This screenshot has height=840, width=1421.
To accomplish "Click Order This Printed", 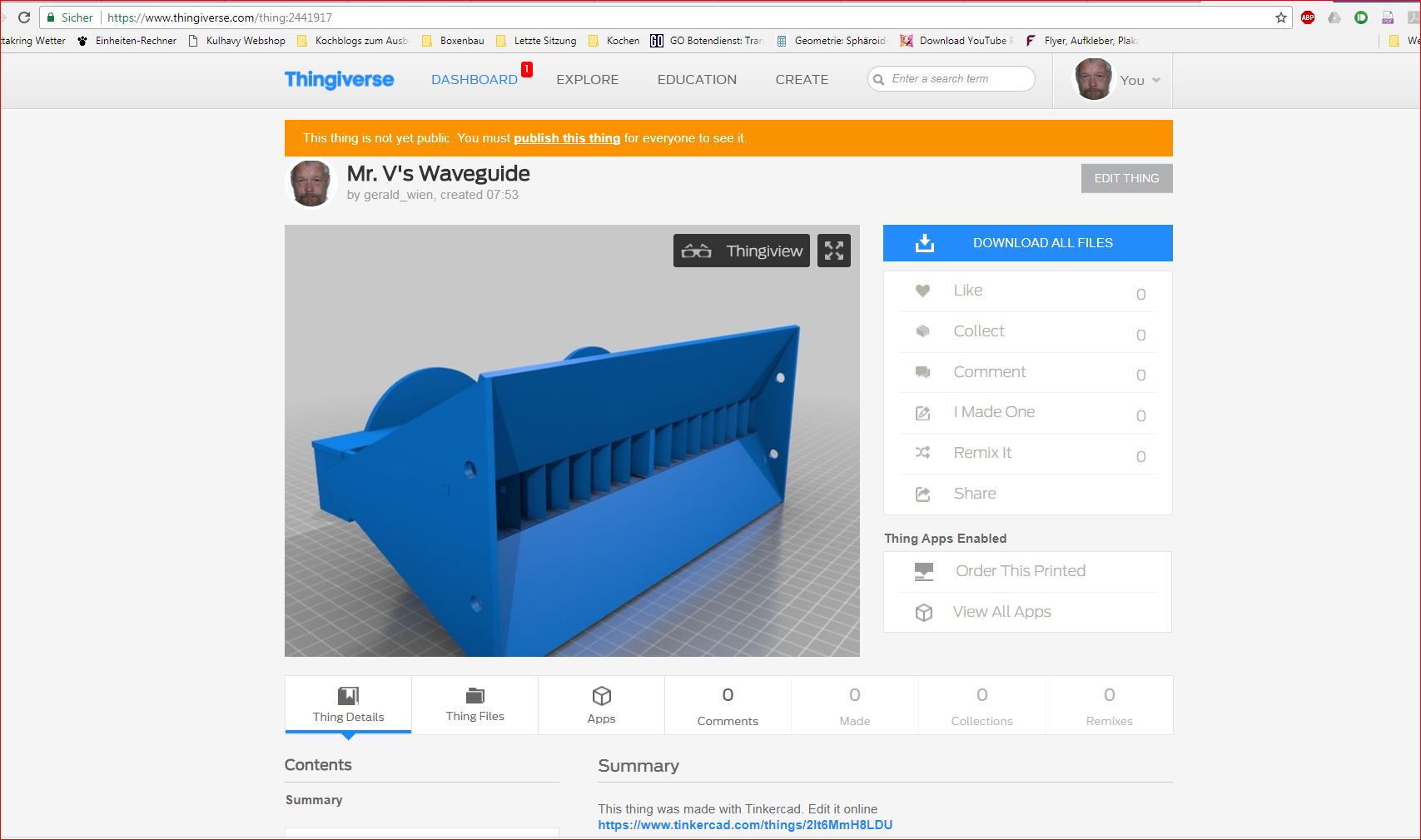I will point(1021,571).
